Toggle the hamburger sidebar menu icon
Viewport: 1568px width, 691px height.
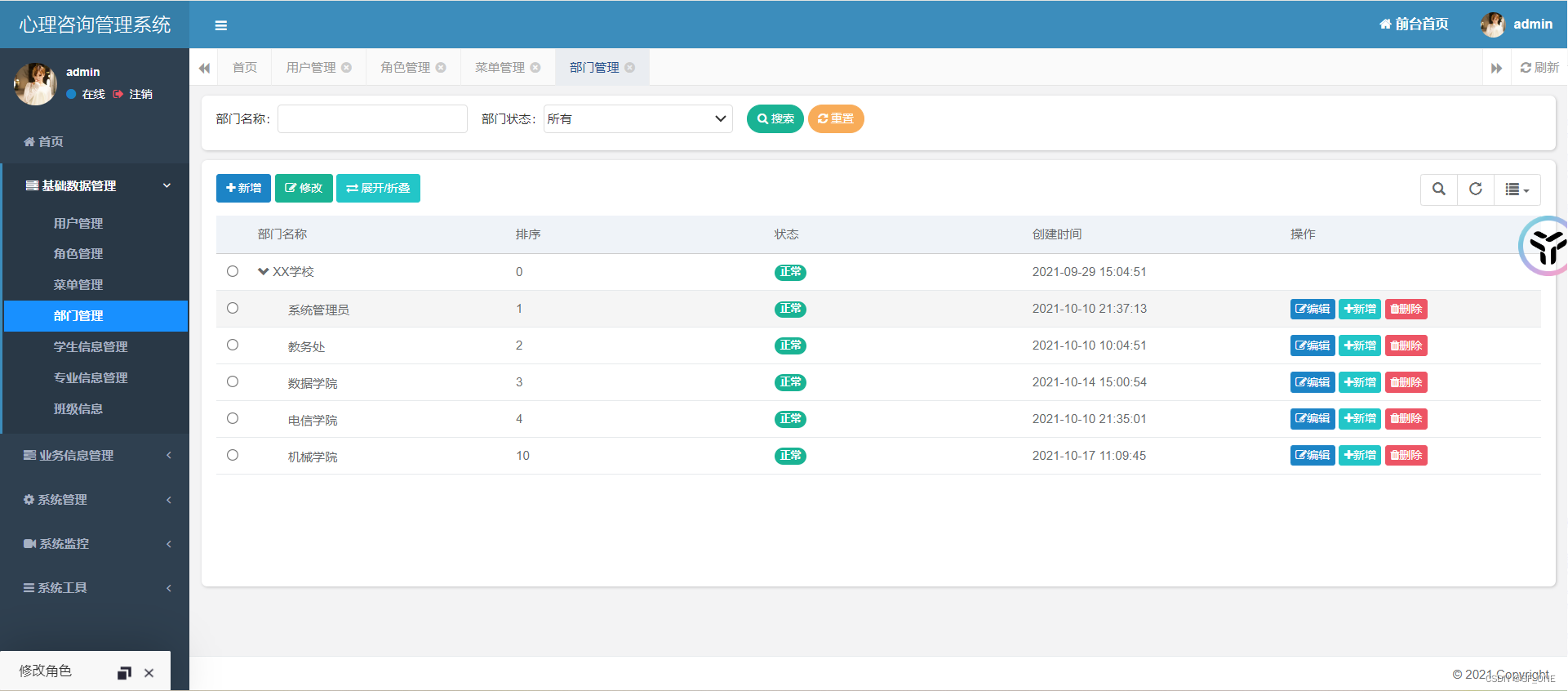[x=220, y=25]
